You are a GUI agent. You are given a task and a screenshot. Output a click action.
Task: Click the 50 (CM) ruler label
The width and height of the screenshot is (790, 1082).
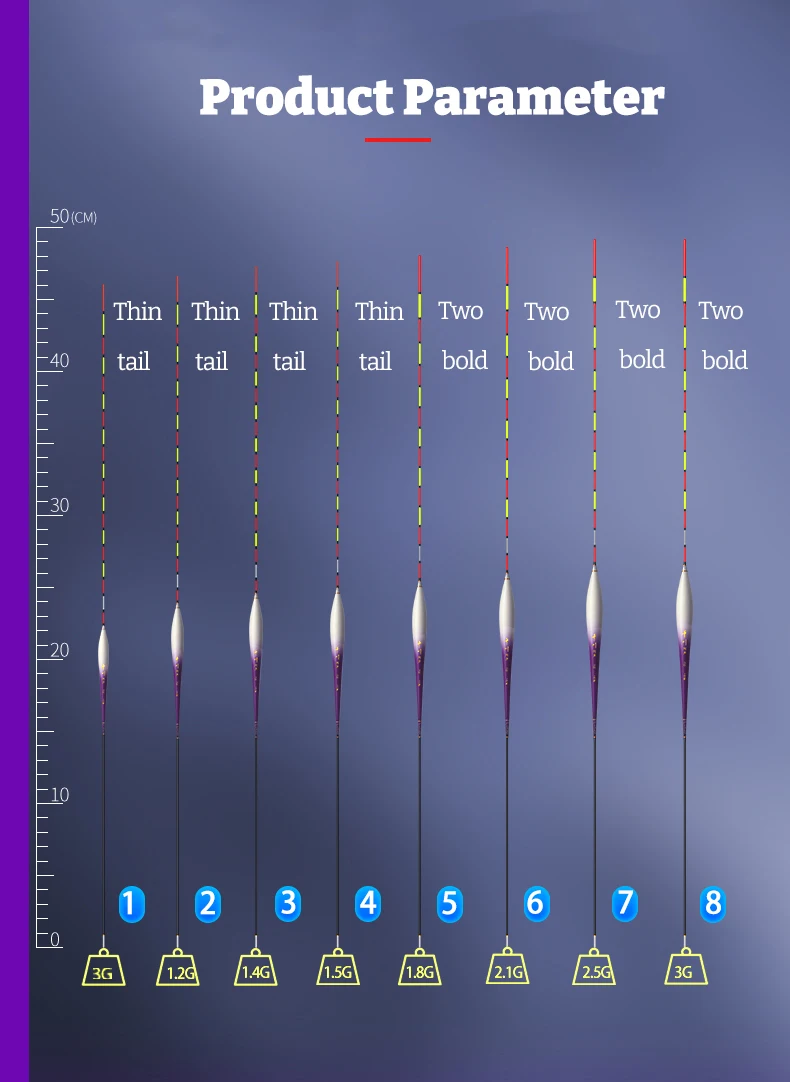pos(73,217)
